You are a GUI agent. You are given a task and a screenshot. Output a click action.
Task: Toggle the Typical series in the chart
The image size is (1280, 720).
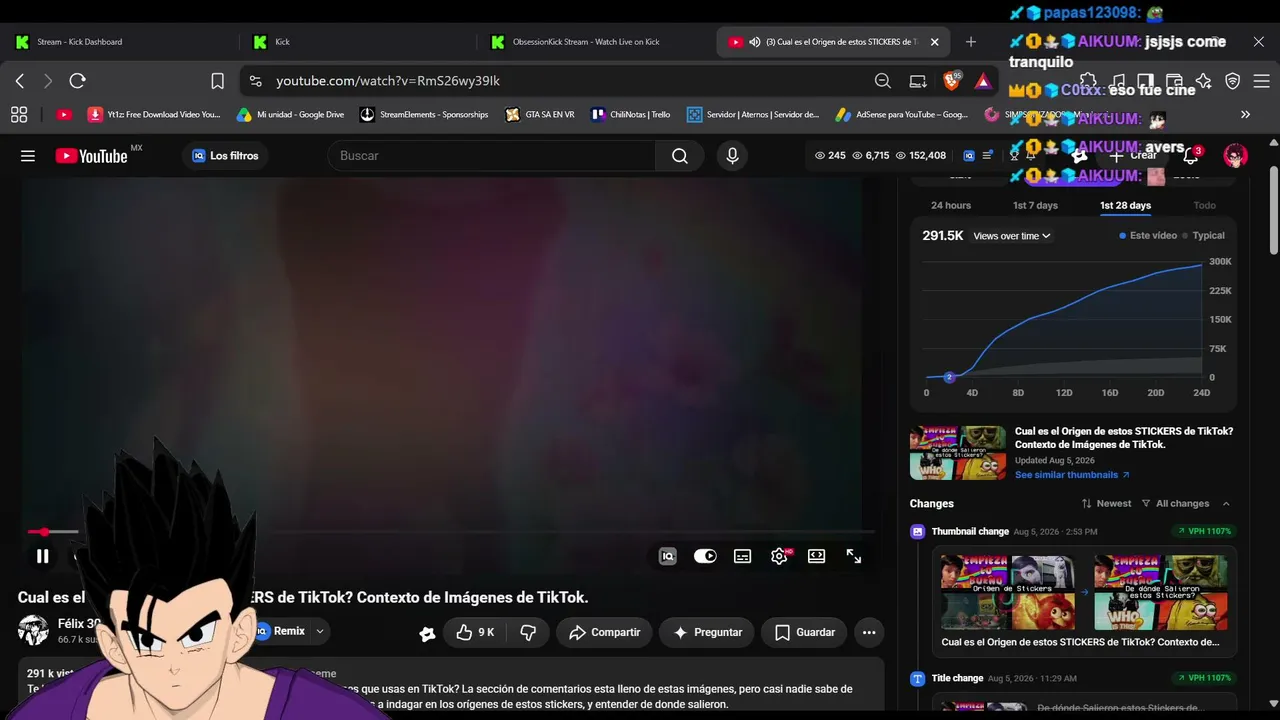coord(1203,236)
